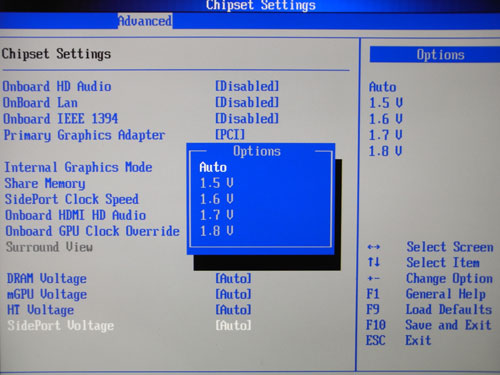Choose 1.7 V in the Options popup
500x375 pixels.
216,215
